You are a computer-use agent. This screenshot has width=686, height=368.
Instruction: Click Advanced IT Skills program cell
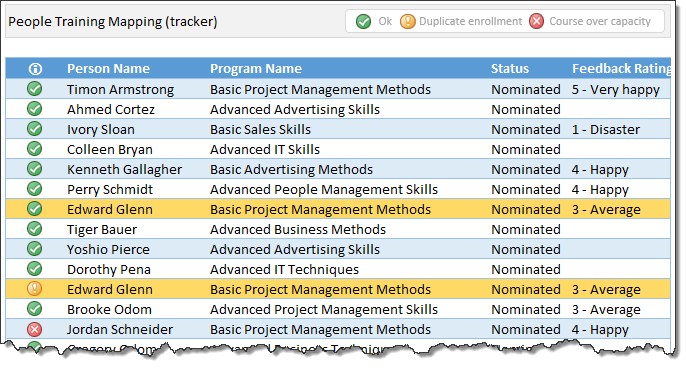(x=265, y=150)
